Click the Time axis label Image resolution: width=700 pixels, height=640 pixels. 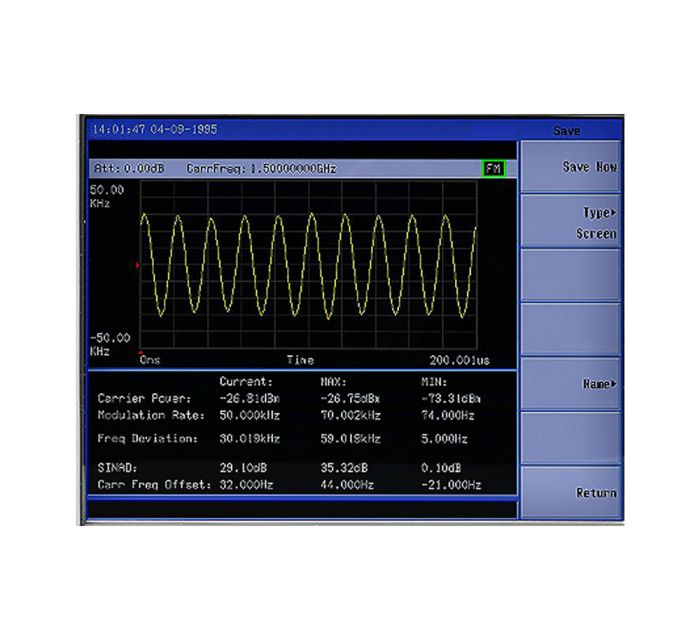(x=300, y=360)
